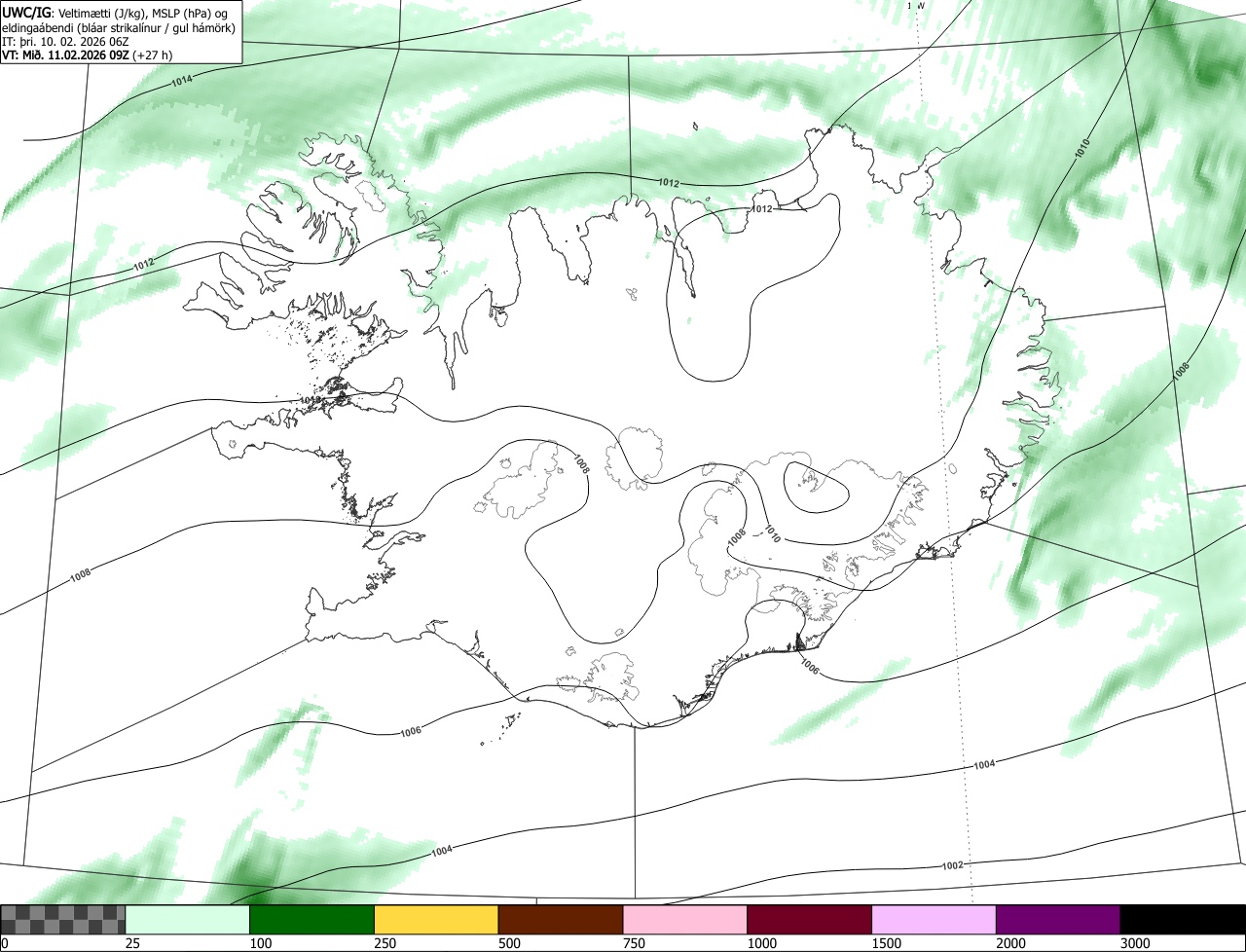Click the dark green 100–250 legend swatch
1246x952 pixels.
[312, 919]
